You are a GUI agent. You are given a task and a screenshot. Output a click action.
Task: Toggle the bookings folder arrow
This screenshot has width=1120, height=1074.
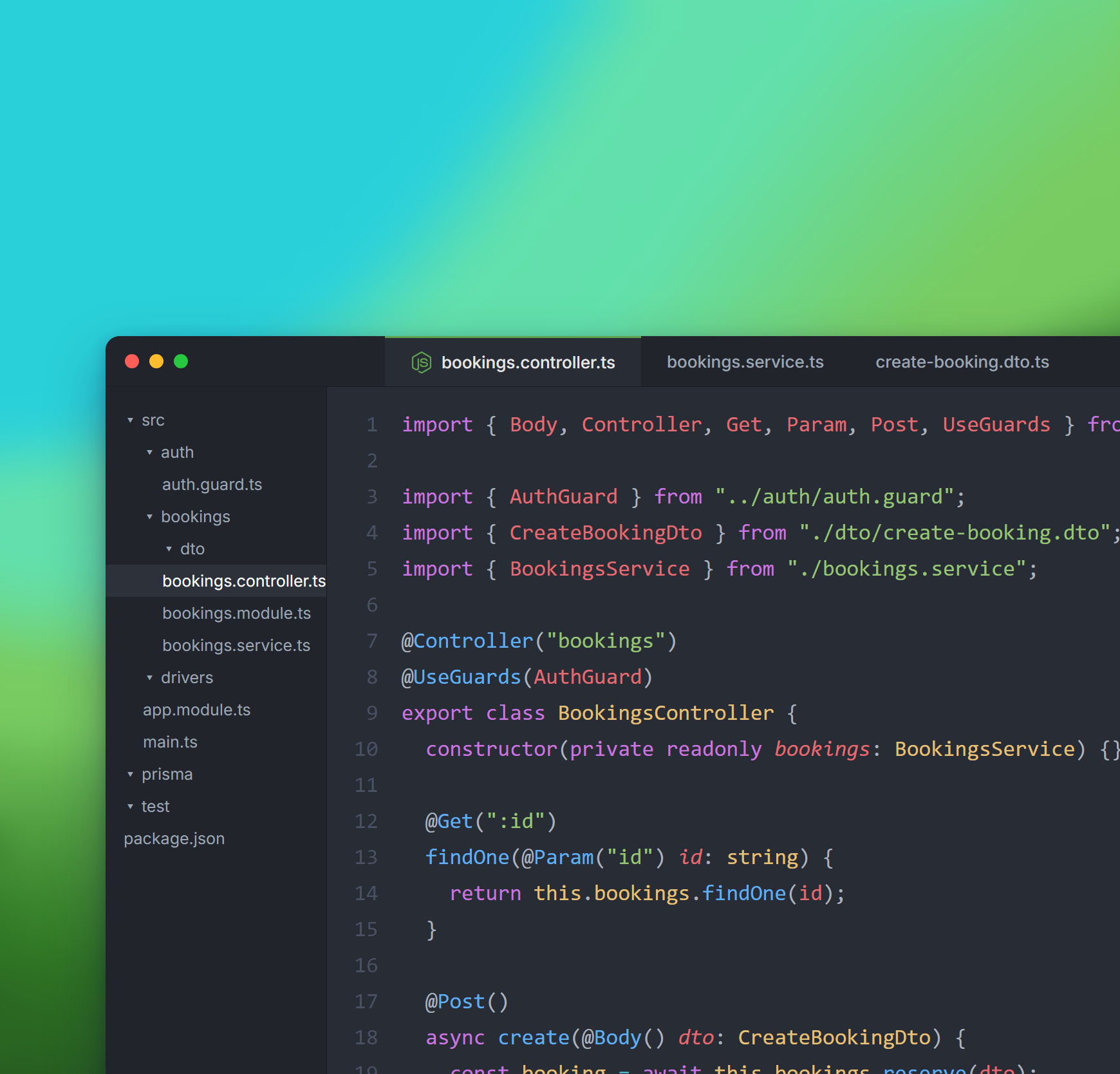150,517
